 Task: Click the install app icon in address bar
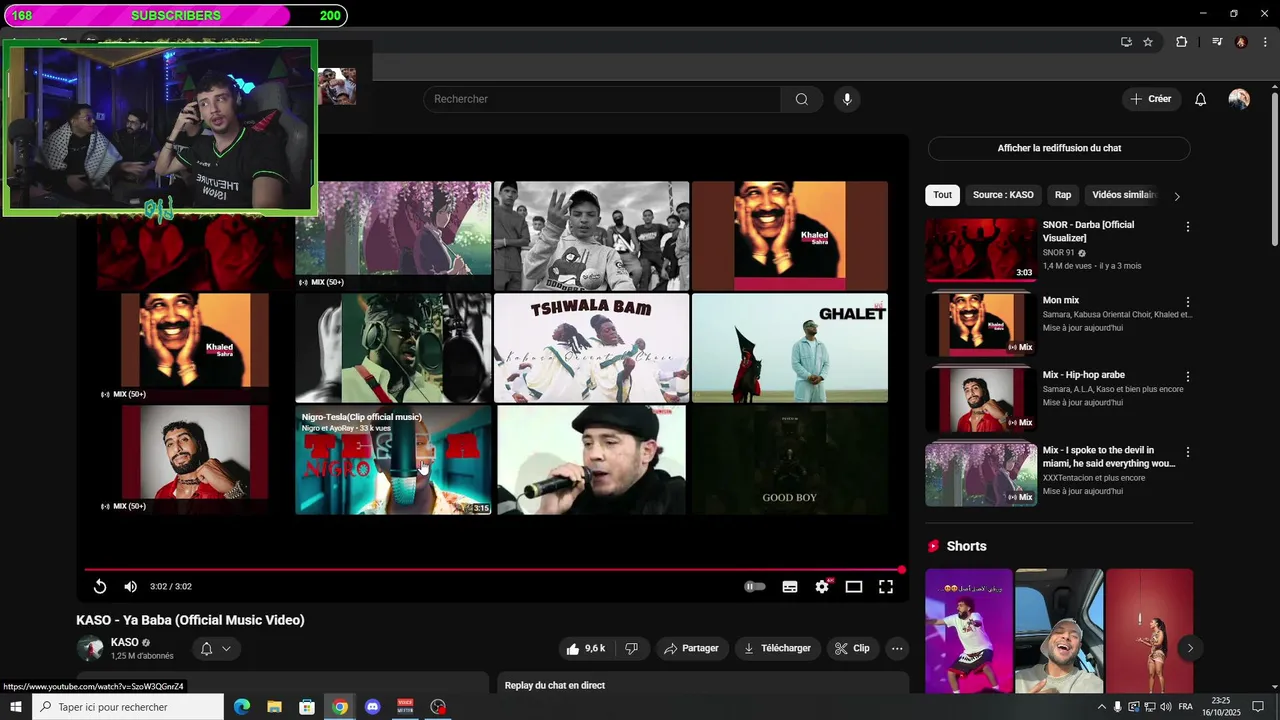tap(1126, 42)
